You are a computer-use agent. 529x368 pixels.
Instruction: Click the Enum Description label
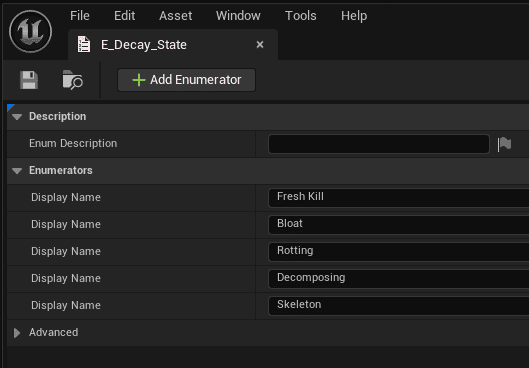tap(73, 143)
